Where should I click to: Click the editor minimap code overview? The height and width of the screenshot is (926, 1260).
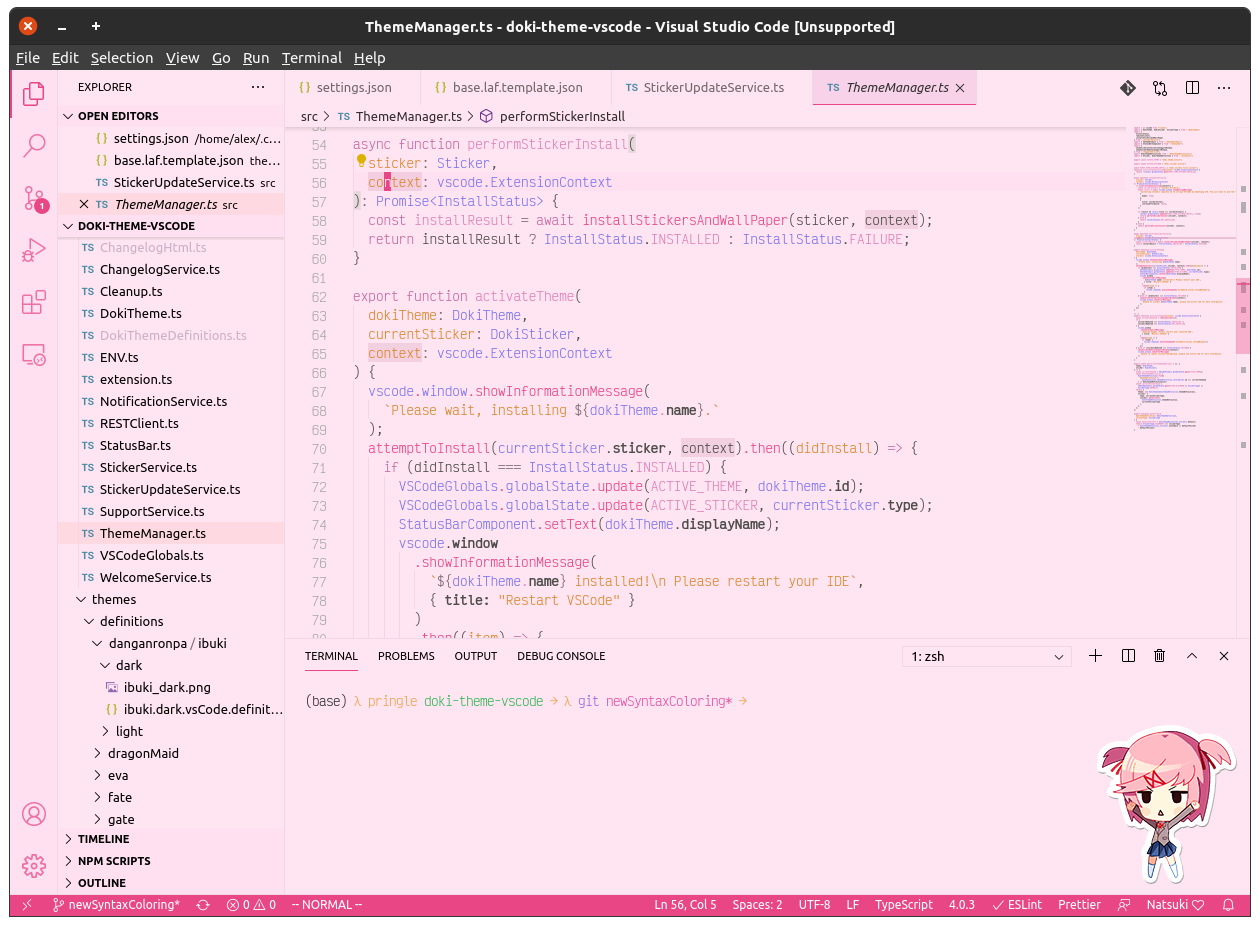click(x=1183, y=280)
